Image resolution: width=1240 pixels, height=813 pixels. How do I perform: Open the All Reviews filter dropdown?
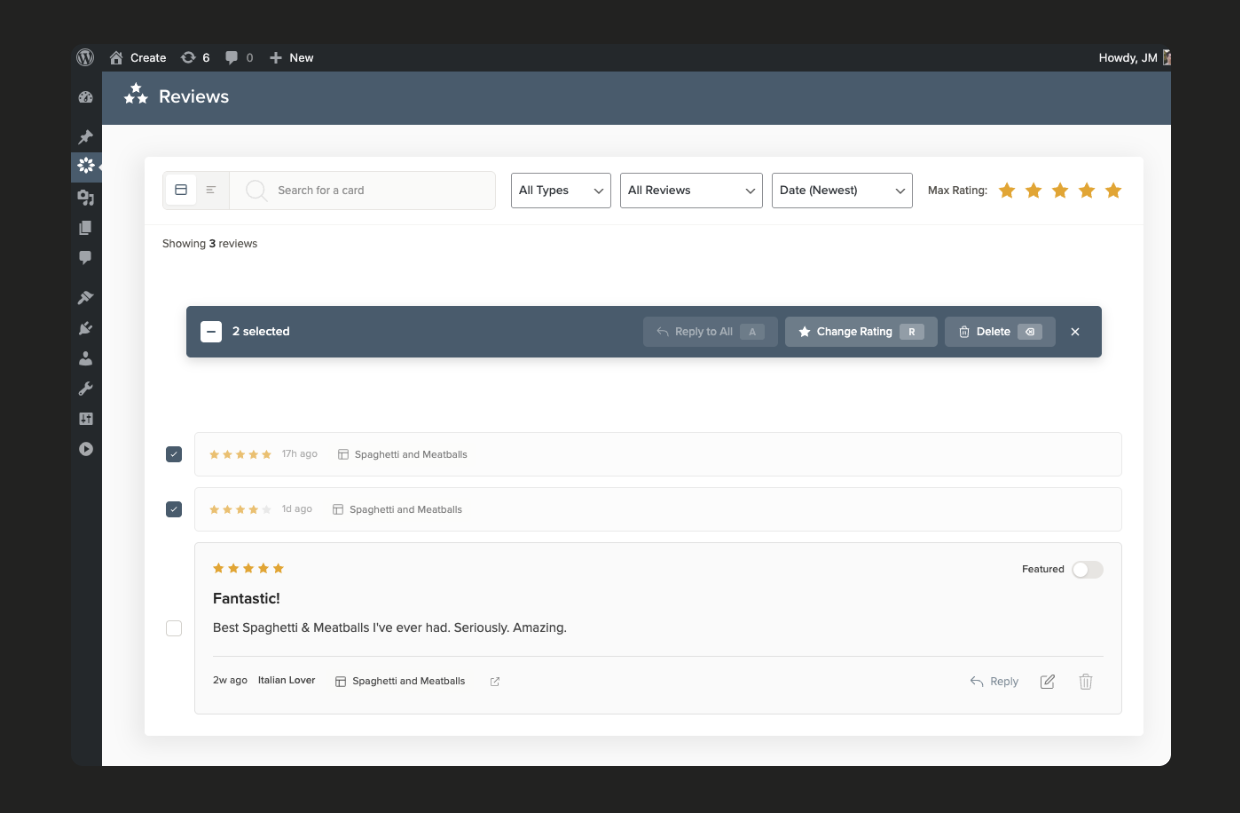pyautogui.click(x=690, y=190)
